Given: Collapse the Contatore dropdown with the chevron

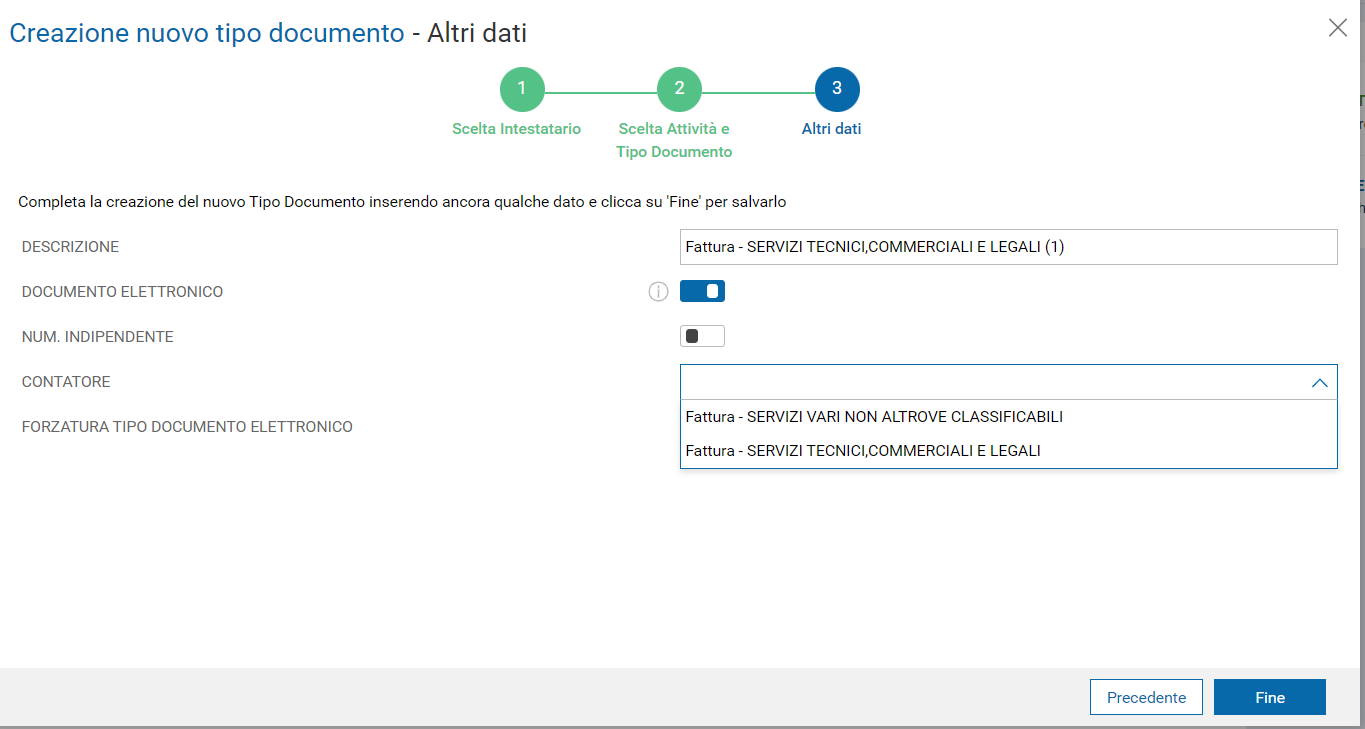Looking at the screenshot, I should (x=1319, y=382).
